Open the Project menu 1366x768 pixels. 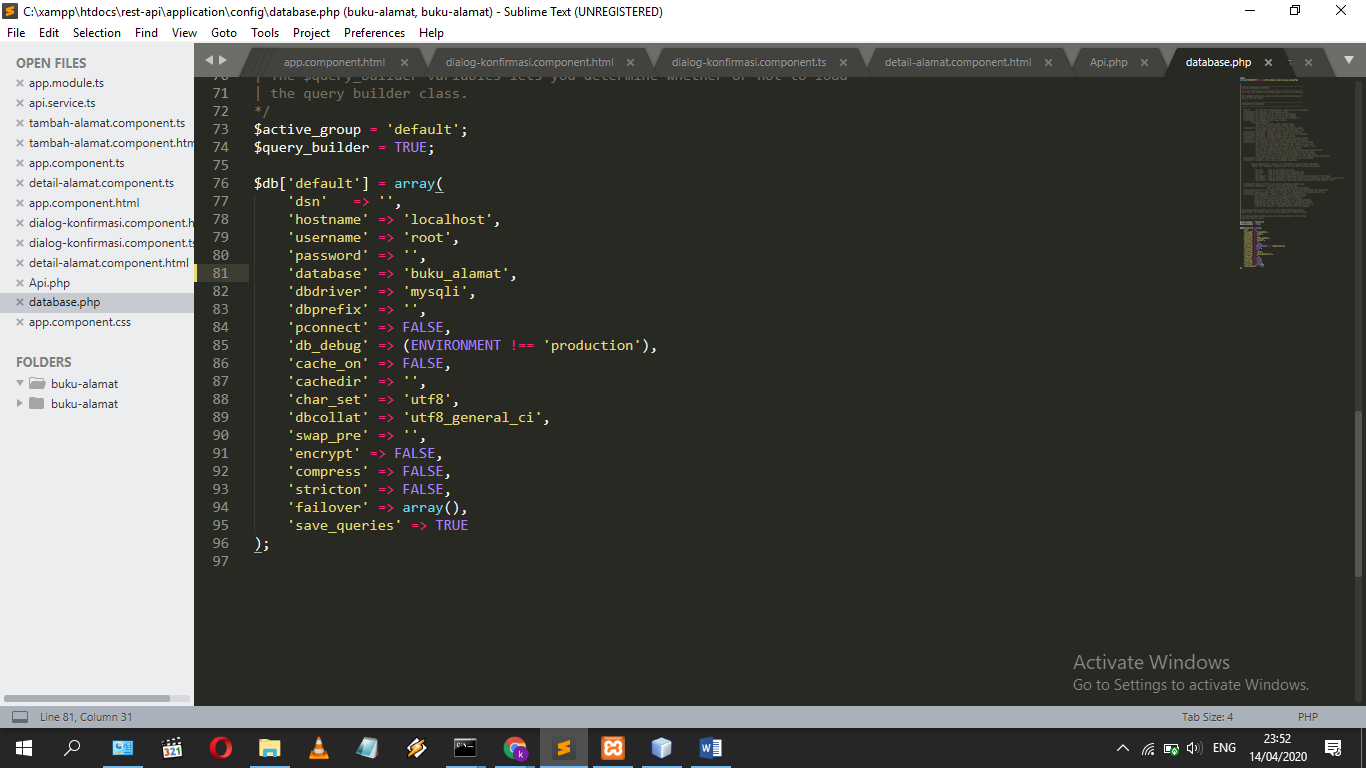tap(312, 33)
